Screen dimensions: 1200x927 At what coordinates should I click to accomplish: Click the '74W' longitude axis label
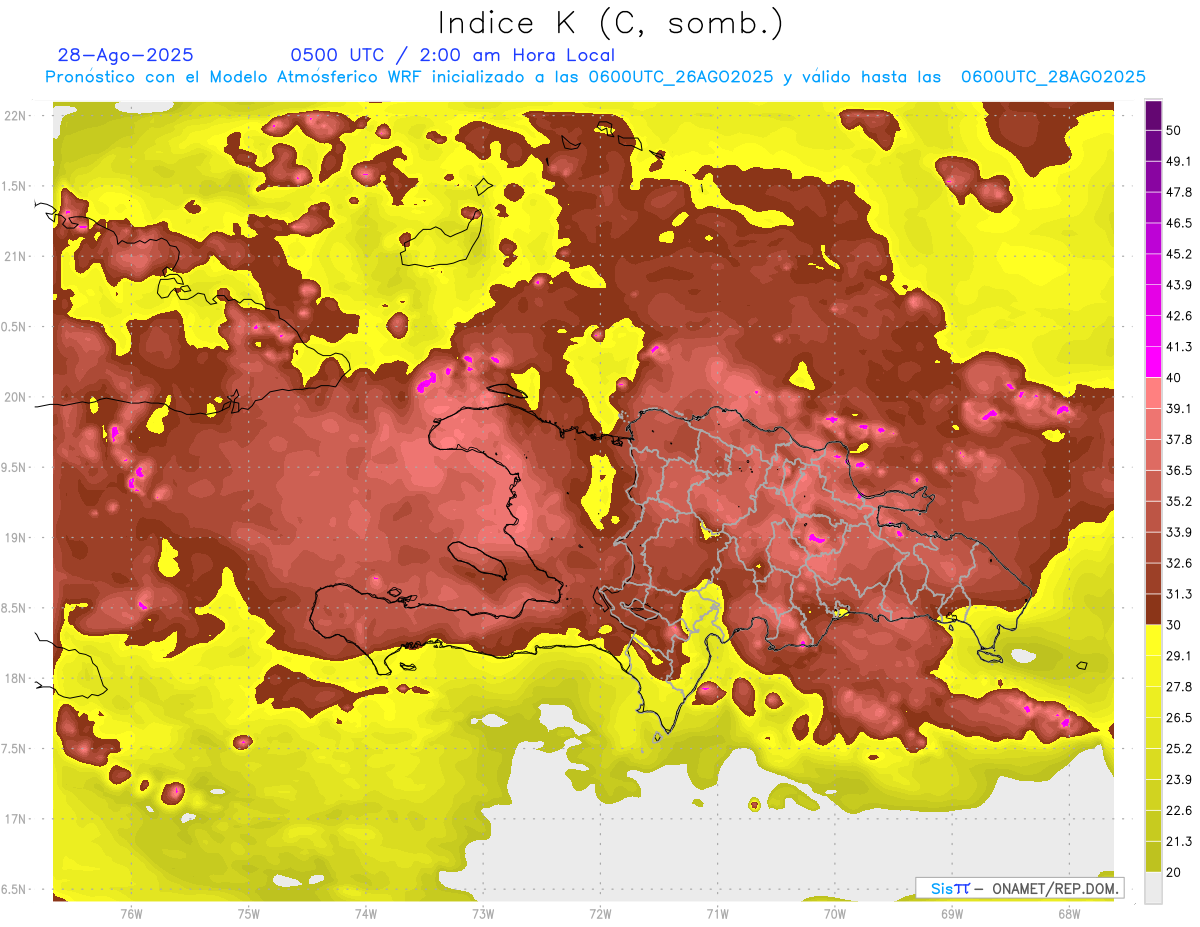366,914
